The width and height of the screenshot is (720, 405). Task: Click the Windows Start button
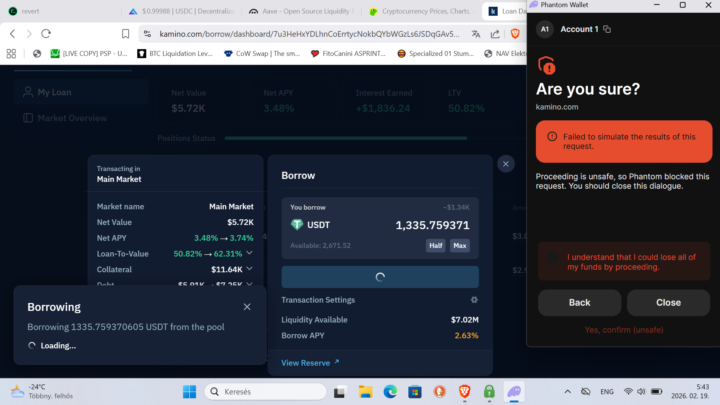(x=189, y=392)
